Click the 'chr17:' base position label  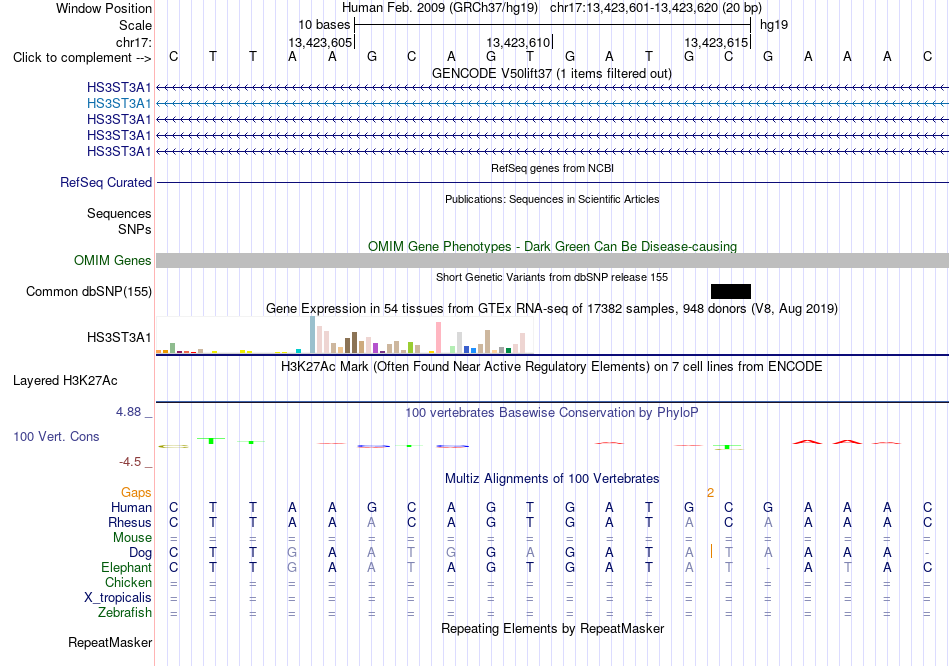click(x=134, y=42)
